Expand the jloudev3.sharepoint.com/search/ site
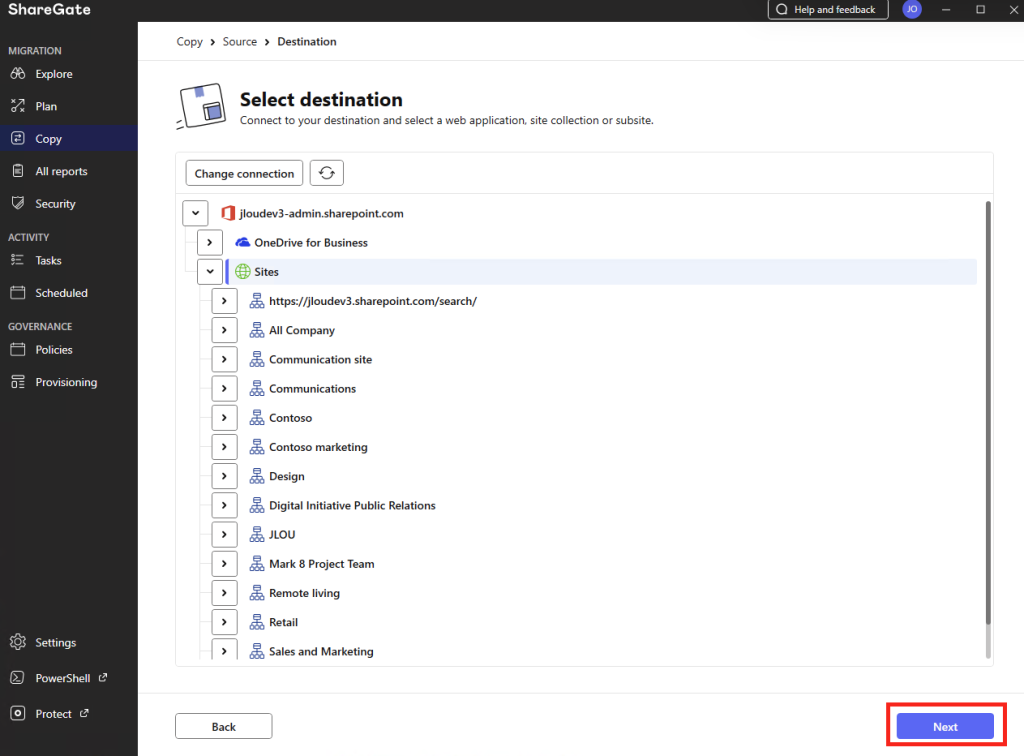The height and width of the screenshot is (756, 1024). (x=224, y=301)
